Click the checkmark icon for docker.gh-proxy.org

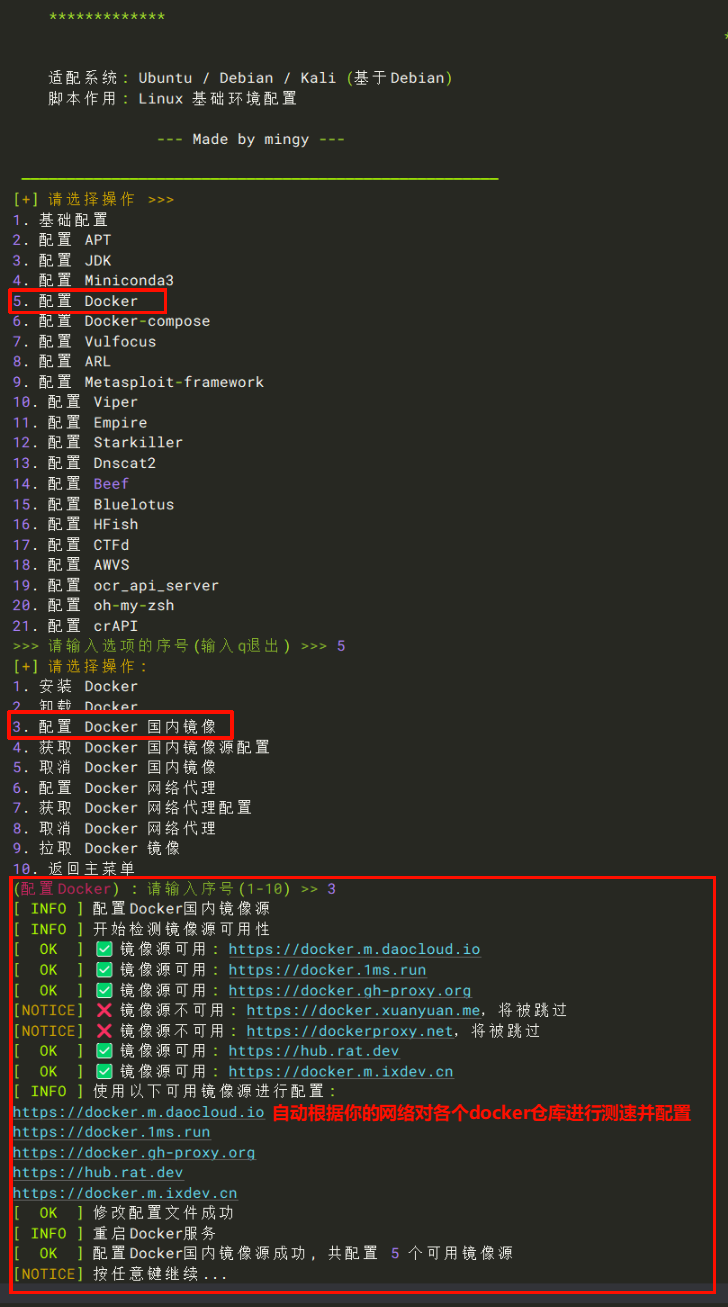coord(104,990)
